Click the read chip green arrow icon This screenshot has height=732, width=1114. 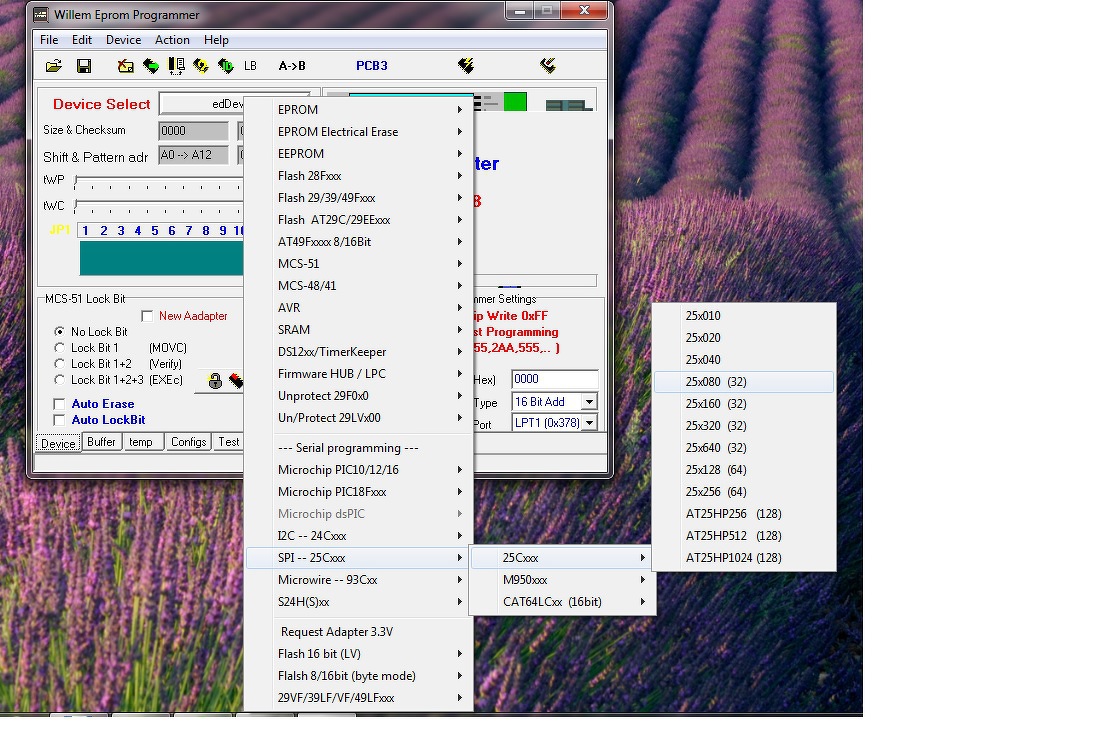(x=151, y=66)
